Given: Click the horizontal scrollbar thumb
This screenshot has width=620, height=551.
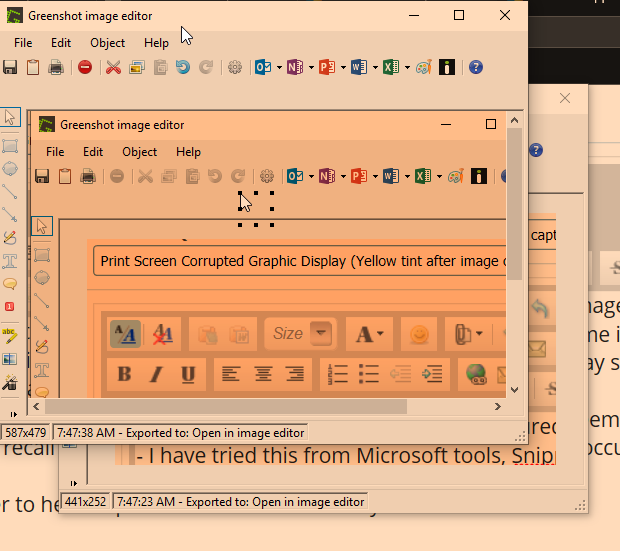Looking at the screenshot, I should (x=226, y=407).
